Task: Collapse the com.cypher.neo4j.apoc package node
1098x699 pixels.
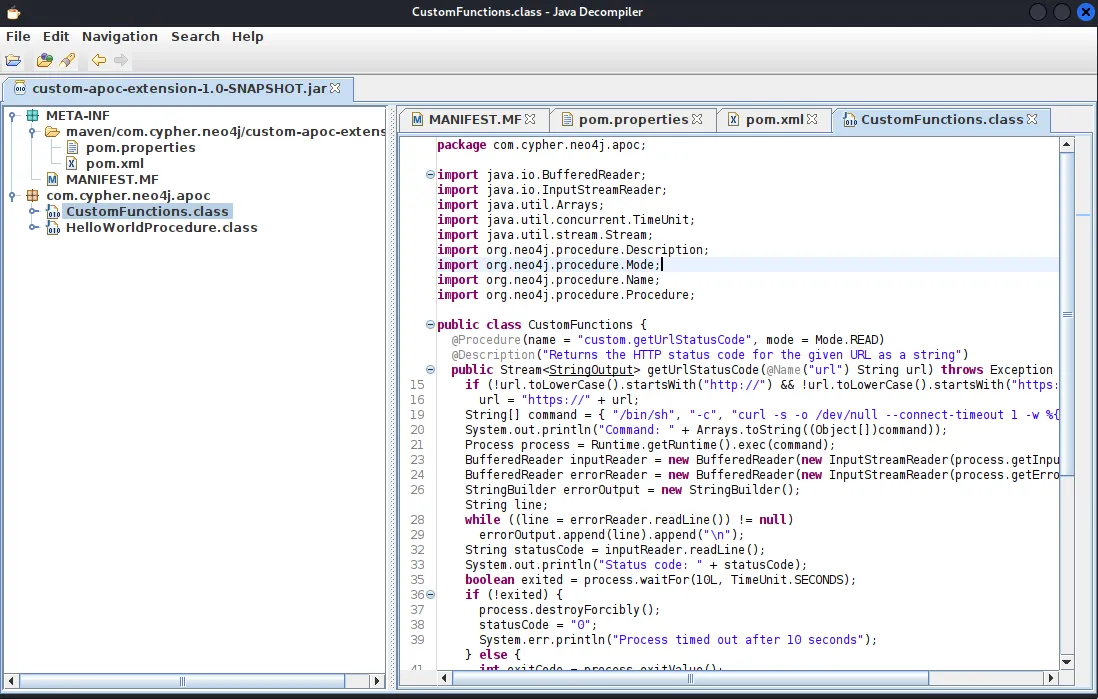Action: point(12,196)
